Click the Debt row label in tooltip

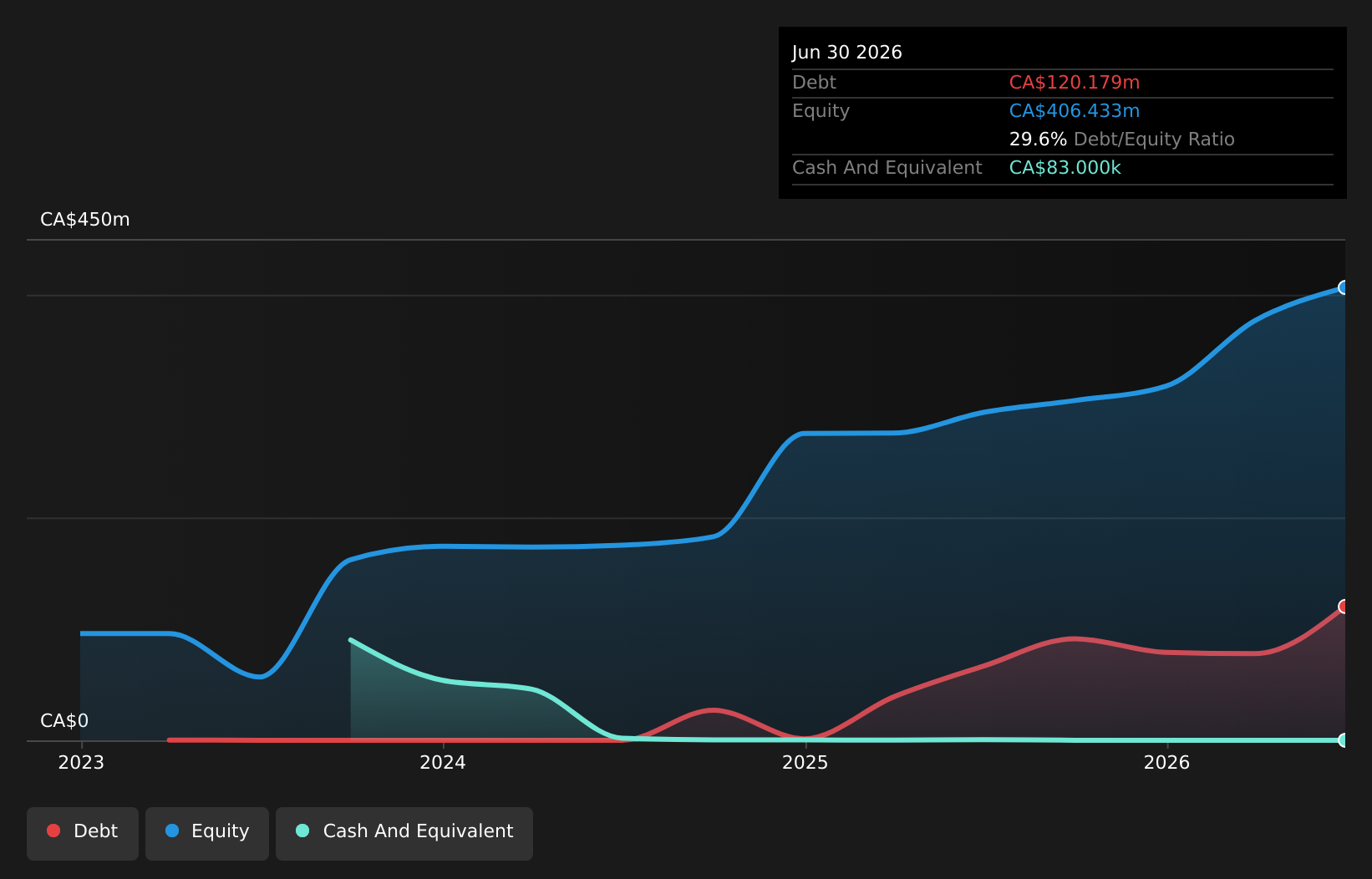click(x=814, y=83)
